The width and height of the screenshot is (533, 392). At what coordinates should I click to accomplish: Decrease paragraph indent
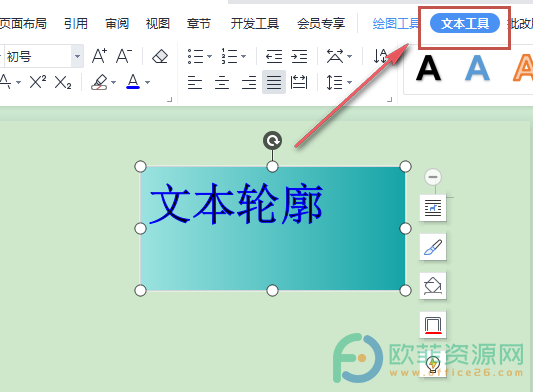[274, 56]
